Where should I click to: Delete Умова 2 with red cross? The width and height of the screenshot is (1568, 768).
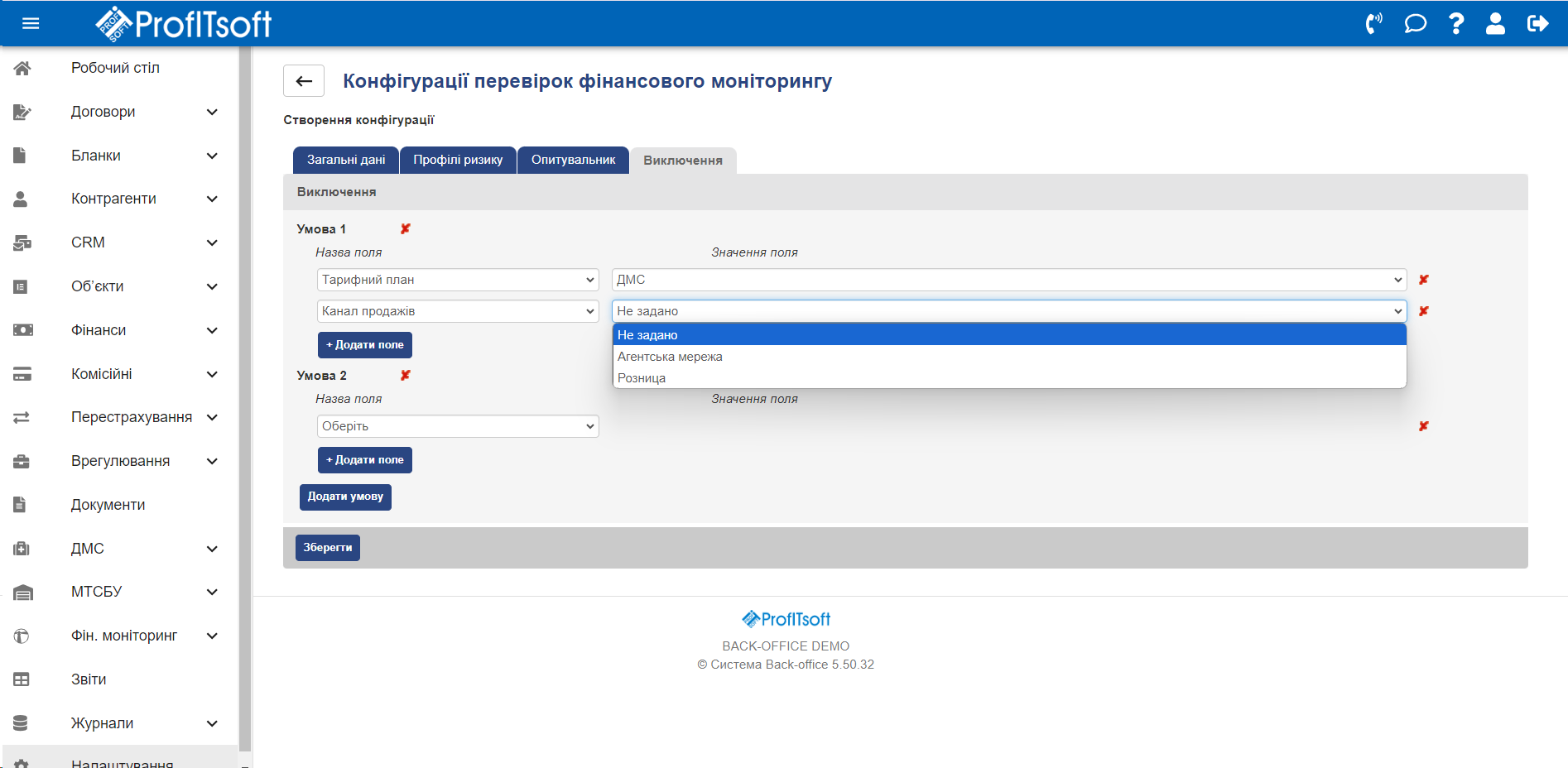point(406,376)
